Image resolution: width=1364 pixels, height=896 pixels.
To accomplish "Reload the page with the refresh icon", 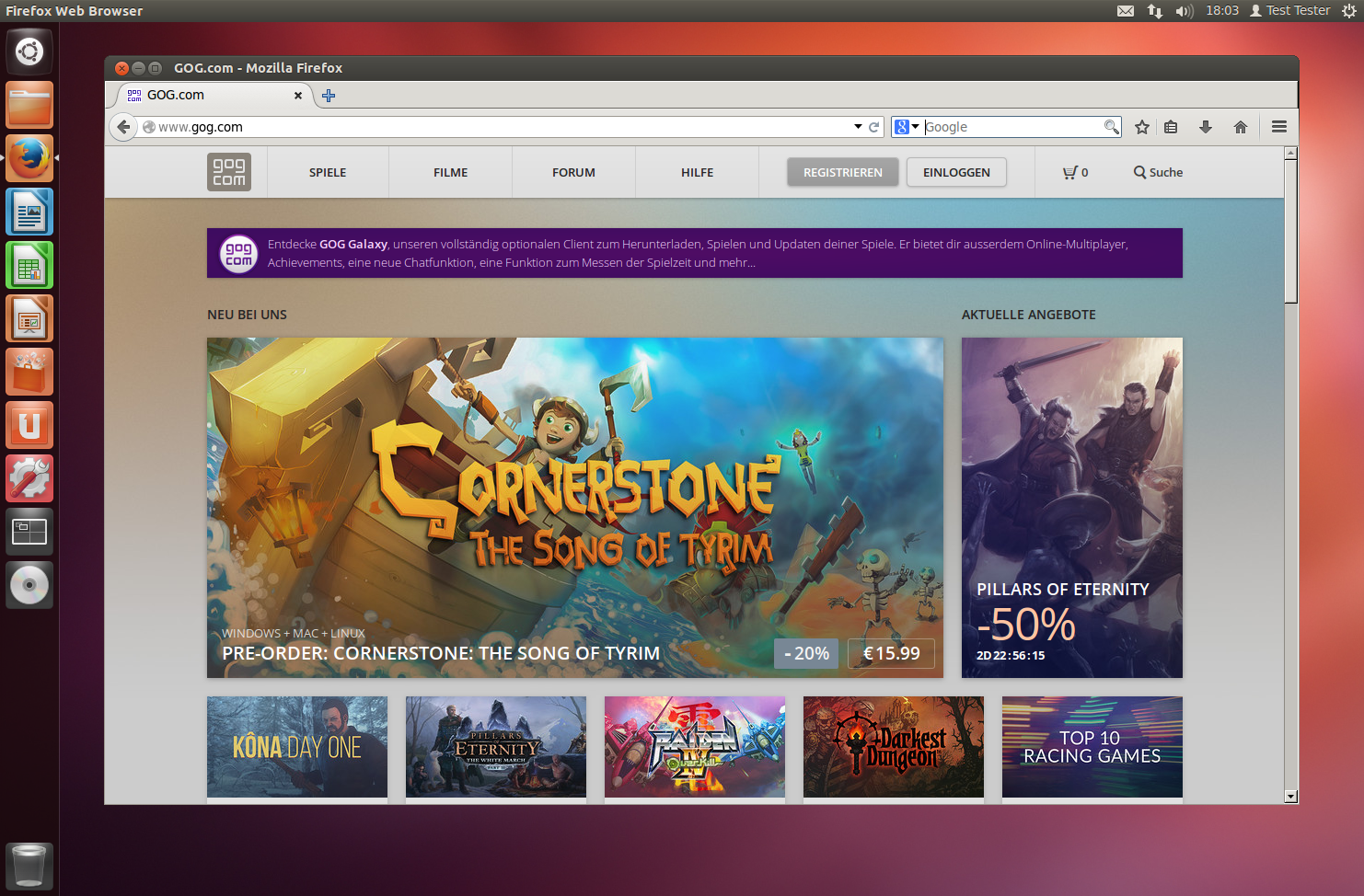I will click(873, 127).
